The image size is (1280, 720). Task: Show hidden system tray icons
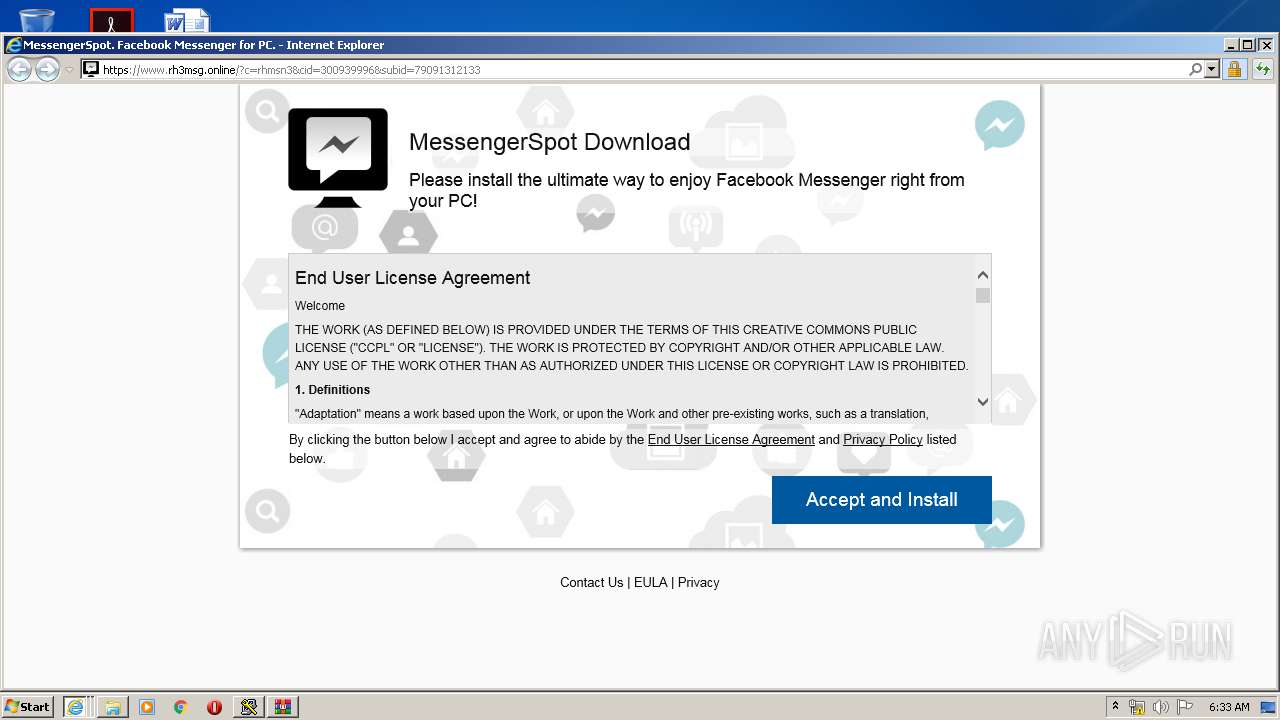[1115, 706]
